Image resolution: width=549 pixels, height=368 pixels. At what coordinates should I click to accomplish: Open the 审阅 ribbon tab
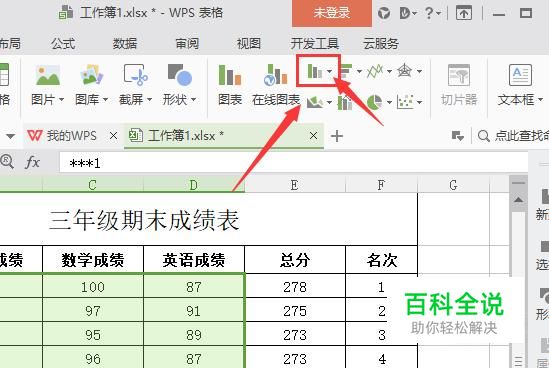187,44
